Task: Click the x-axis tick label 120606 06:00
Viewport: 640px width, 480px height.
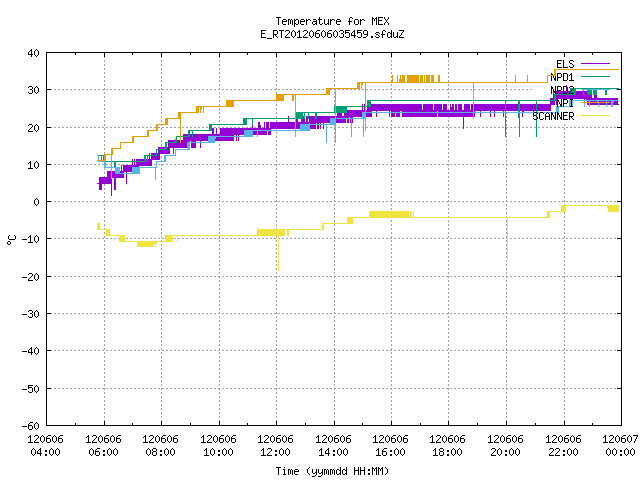Action: [103, 446]
